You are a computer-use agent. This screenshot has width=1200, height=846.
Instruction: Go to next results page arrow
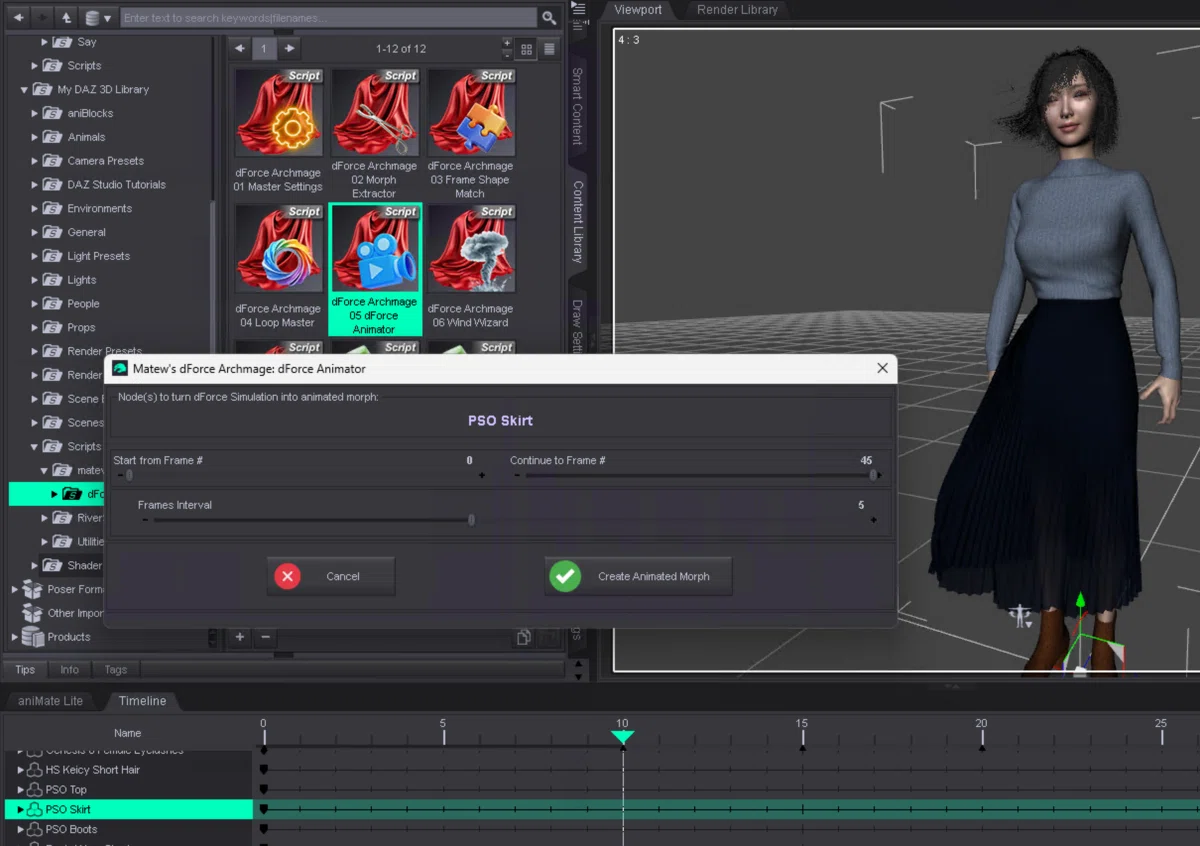click(289, 48)
